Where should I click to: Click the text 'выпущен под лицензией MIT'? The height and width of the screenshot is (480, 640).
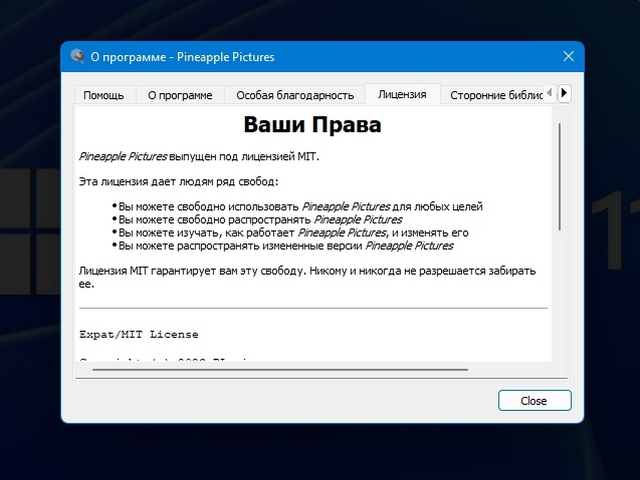243,156
